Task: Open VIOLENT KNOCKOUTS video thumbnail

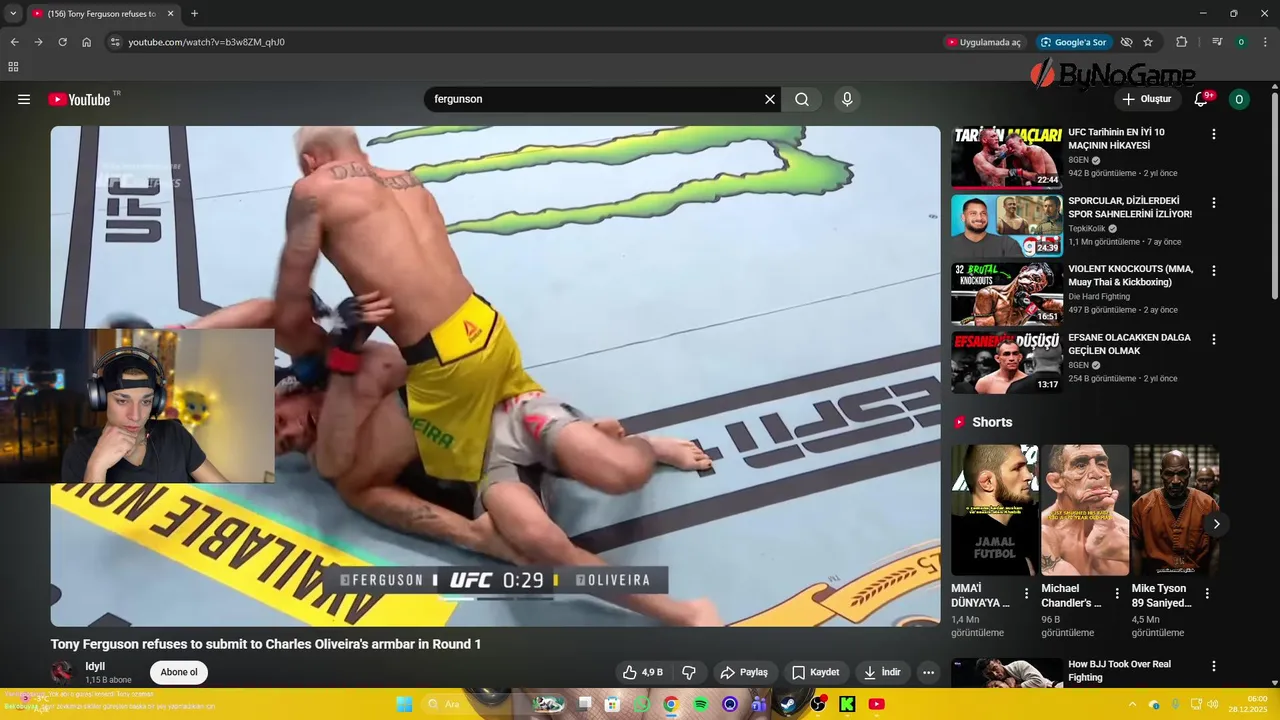Action: tap(1006, 294)
